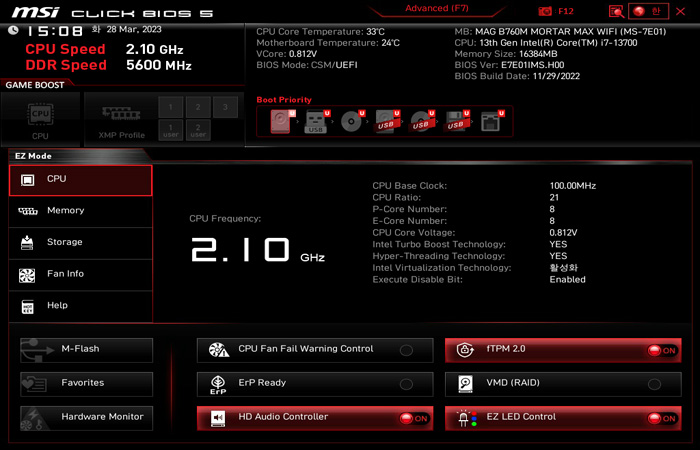Open the Storage tab

pyautogui.click(x=81, y=243)
